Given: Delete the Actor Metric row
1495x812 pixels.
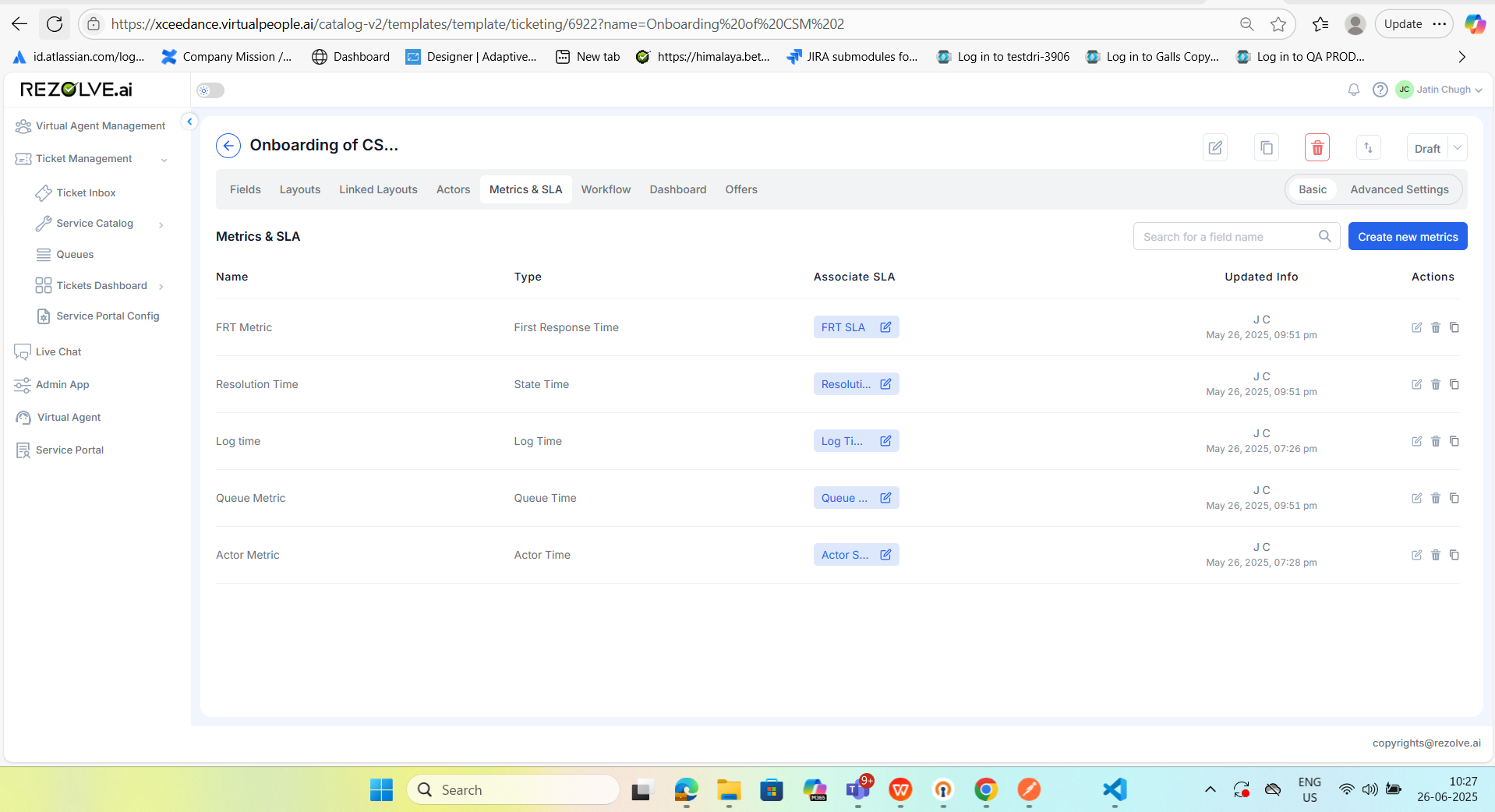Looking at the screenshot, I should 1436,555.
